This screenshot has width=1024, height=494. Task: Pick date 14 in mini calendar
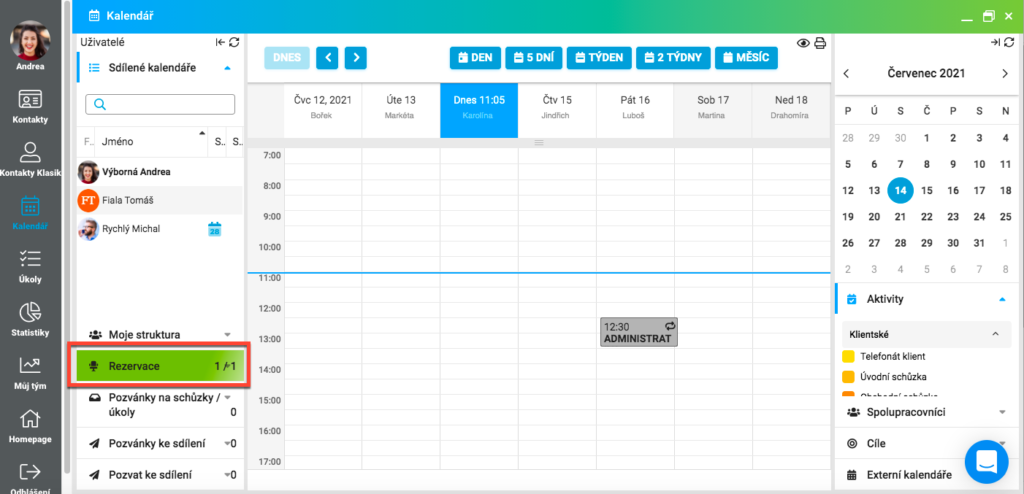tap(901, 191)
